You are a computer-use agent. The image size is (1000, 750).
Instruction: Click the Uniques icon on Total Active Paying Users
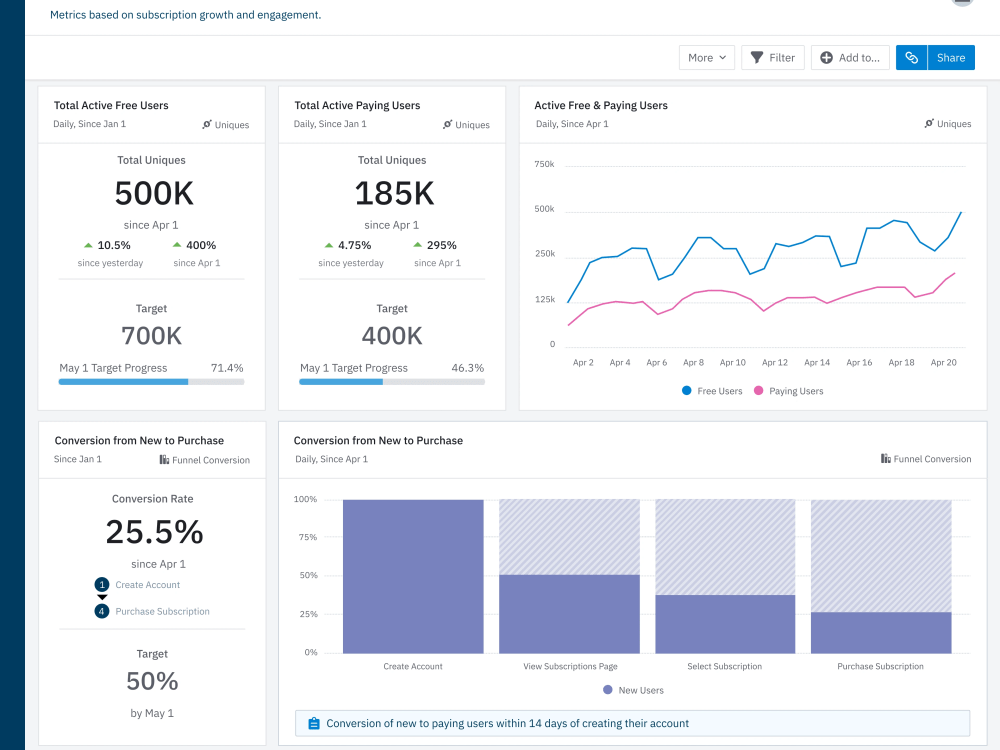click(x=447, y=124)
